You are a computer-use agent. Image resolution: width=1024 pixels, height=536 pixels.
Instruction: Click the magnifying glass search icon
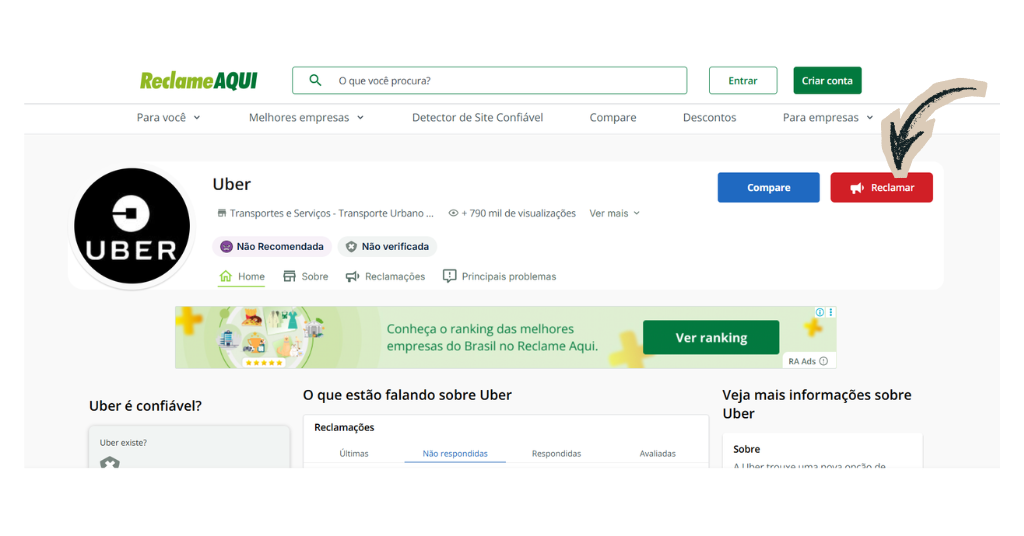click(x=315, y=81)
